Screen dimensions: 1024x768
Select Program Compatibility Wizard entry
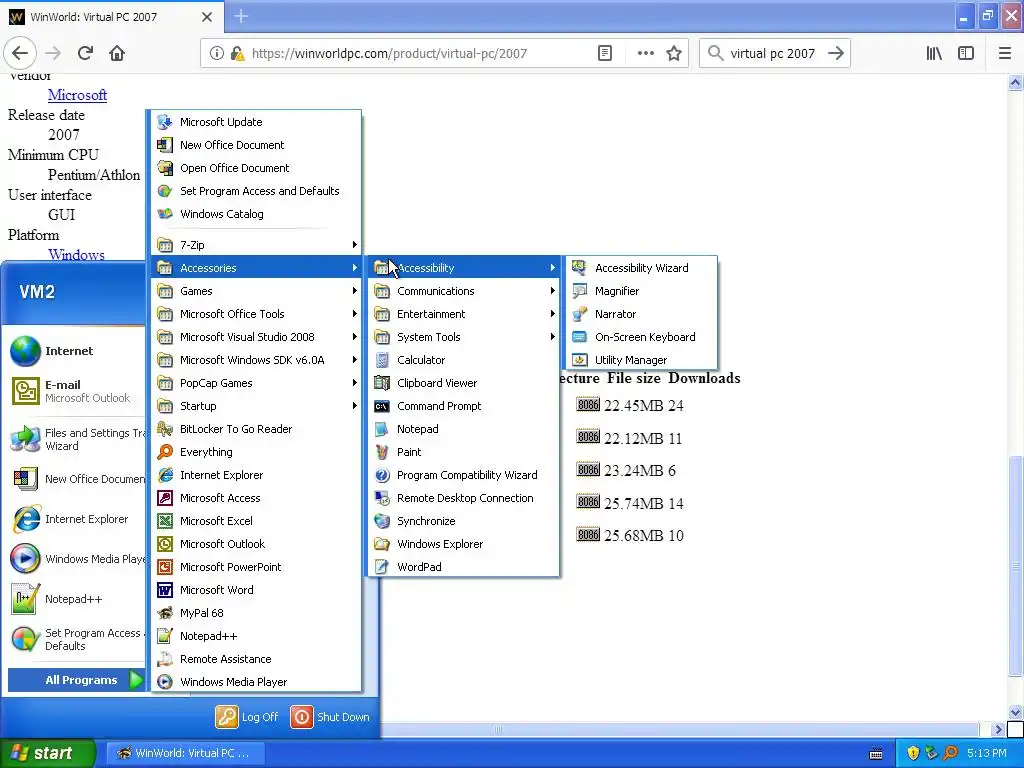click(x=464, y=475)
